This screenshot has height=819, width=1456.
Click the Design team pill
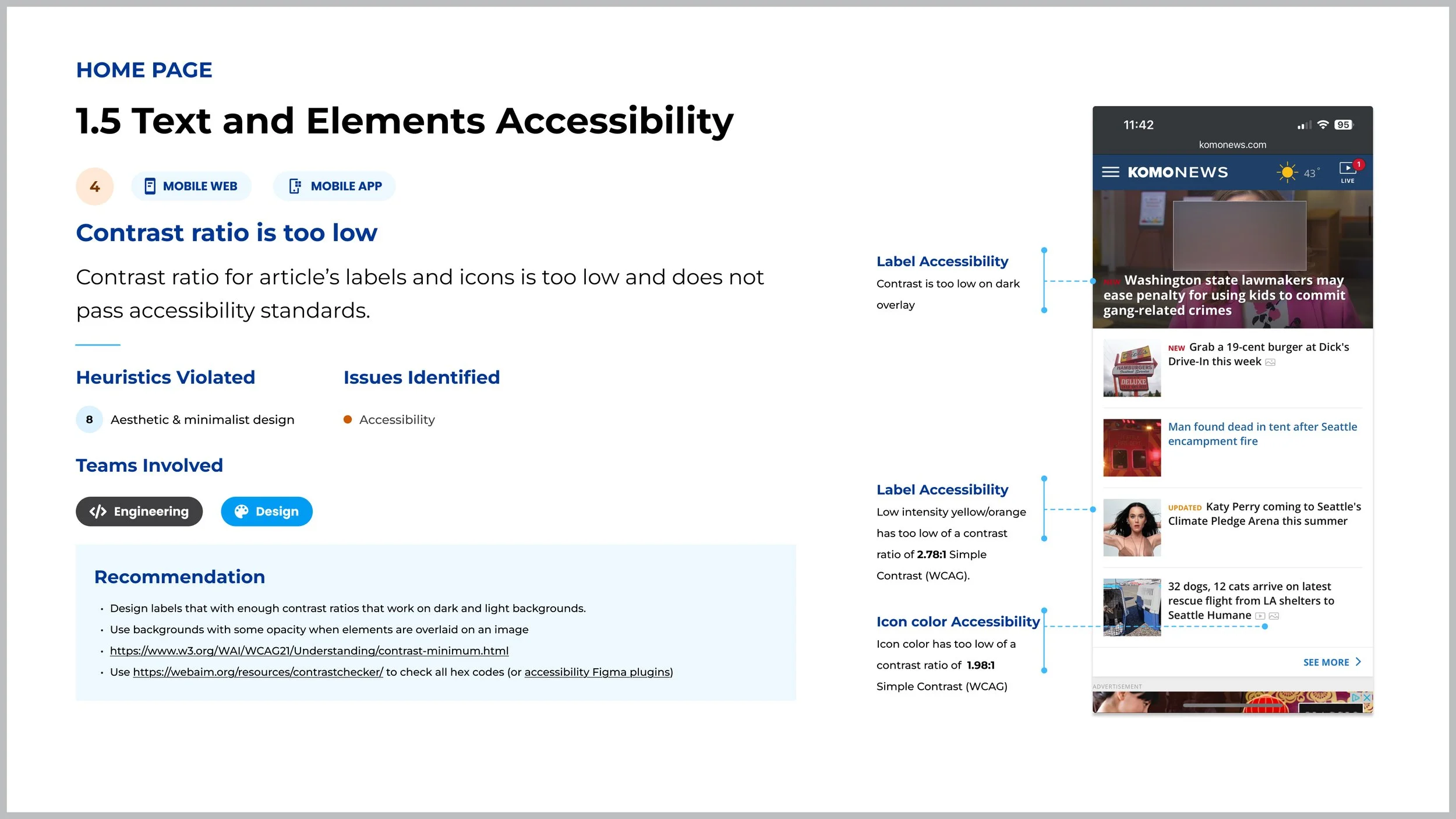pyautogui.click(x=267, y=511)
